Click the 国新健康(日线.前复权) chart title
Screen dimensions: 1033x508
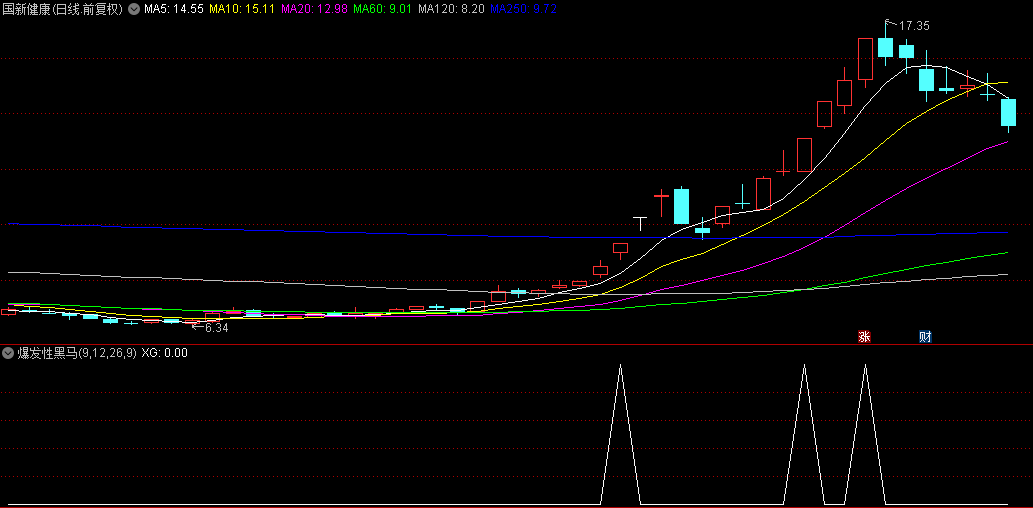63,9
